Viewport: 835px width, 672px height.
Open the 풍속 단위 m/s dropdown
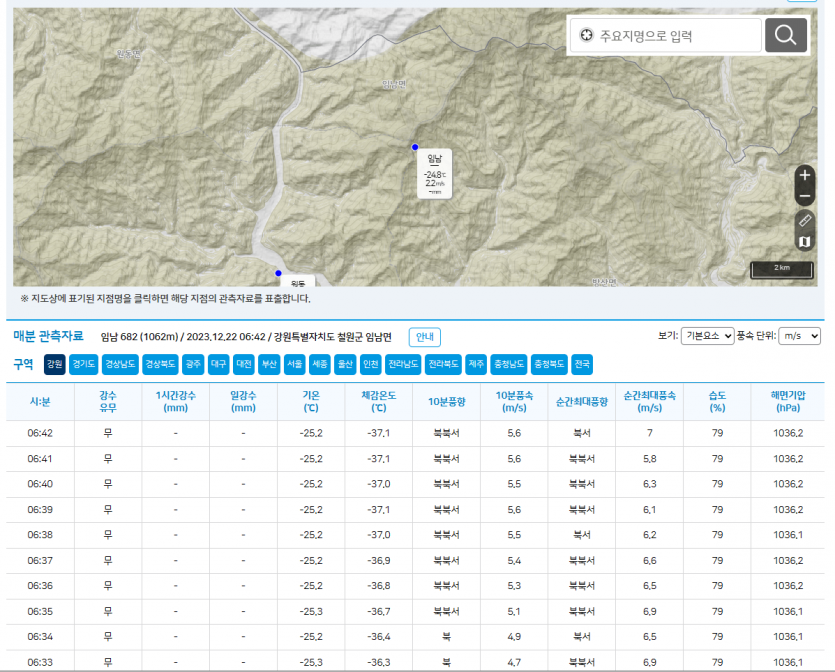coord(798,336)
